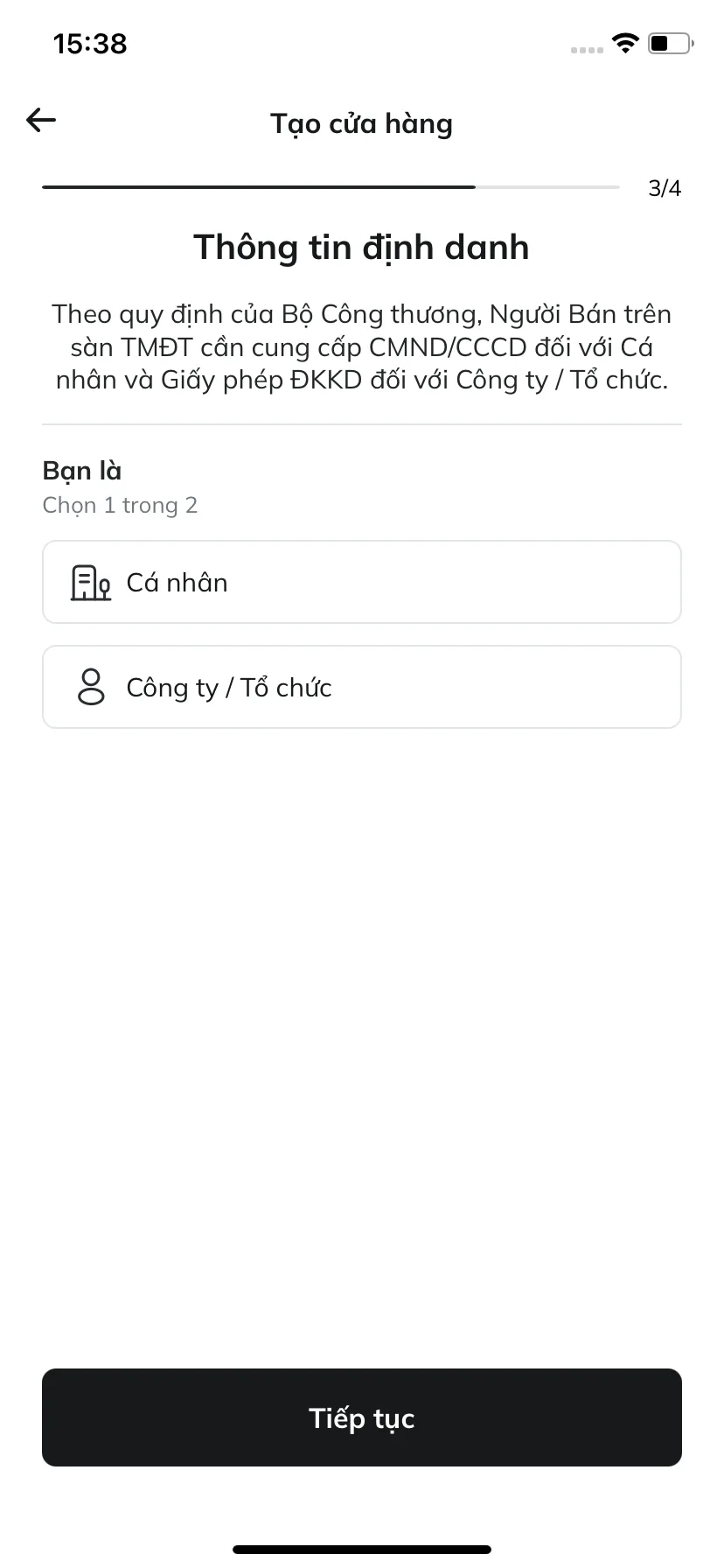This screenshot has width=724, height=1568.
Task: Tap the 3/4 step indicator
Action: pyautogui.click(x=665, y=188)
